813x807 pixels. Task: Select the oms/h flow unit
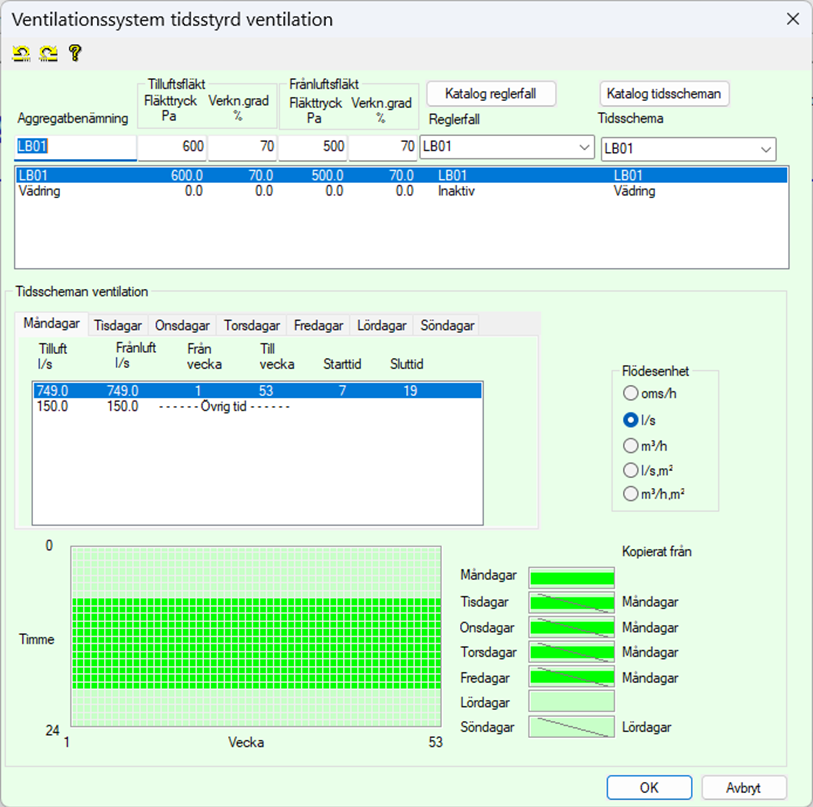631,394
